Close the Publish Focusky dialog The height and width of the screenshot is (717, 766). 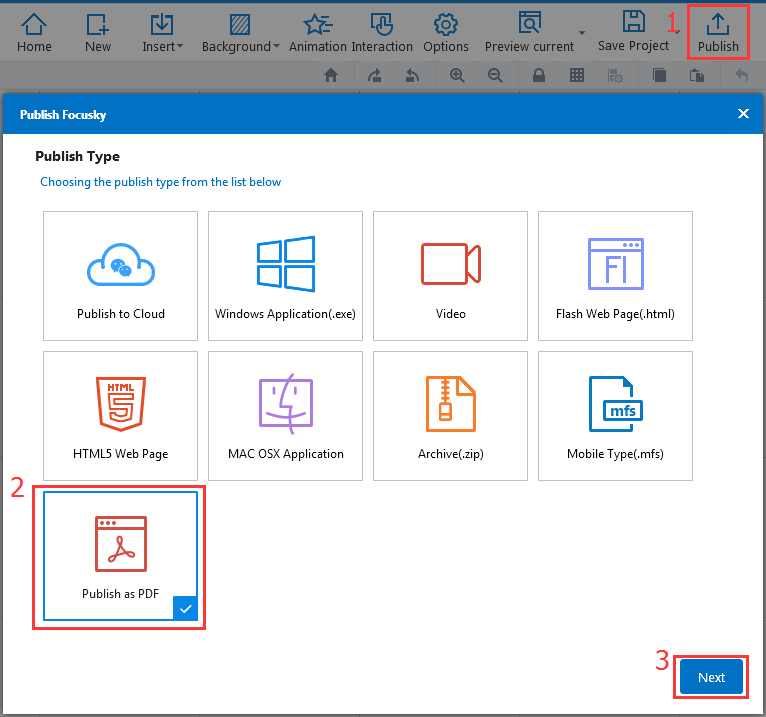(x=743, y=114)
